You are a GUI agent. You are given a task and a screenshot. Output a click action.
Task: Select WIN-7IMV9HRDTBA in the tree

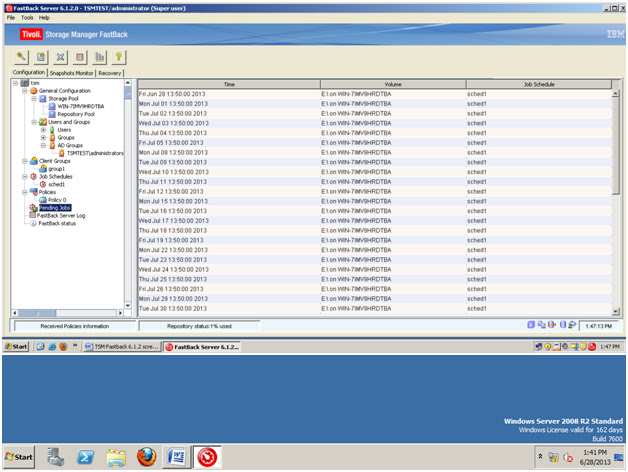[81, 107]
